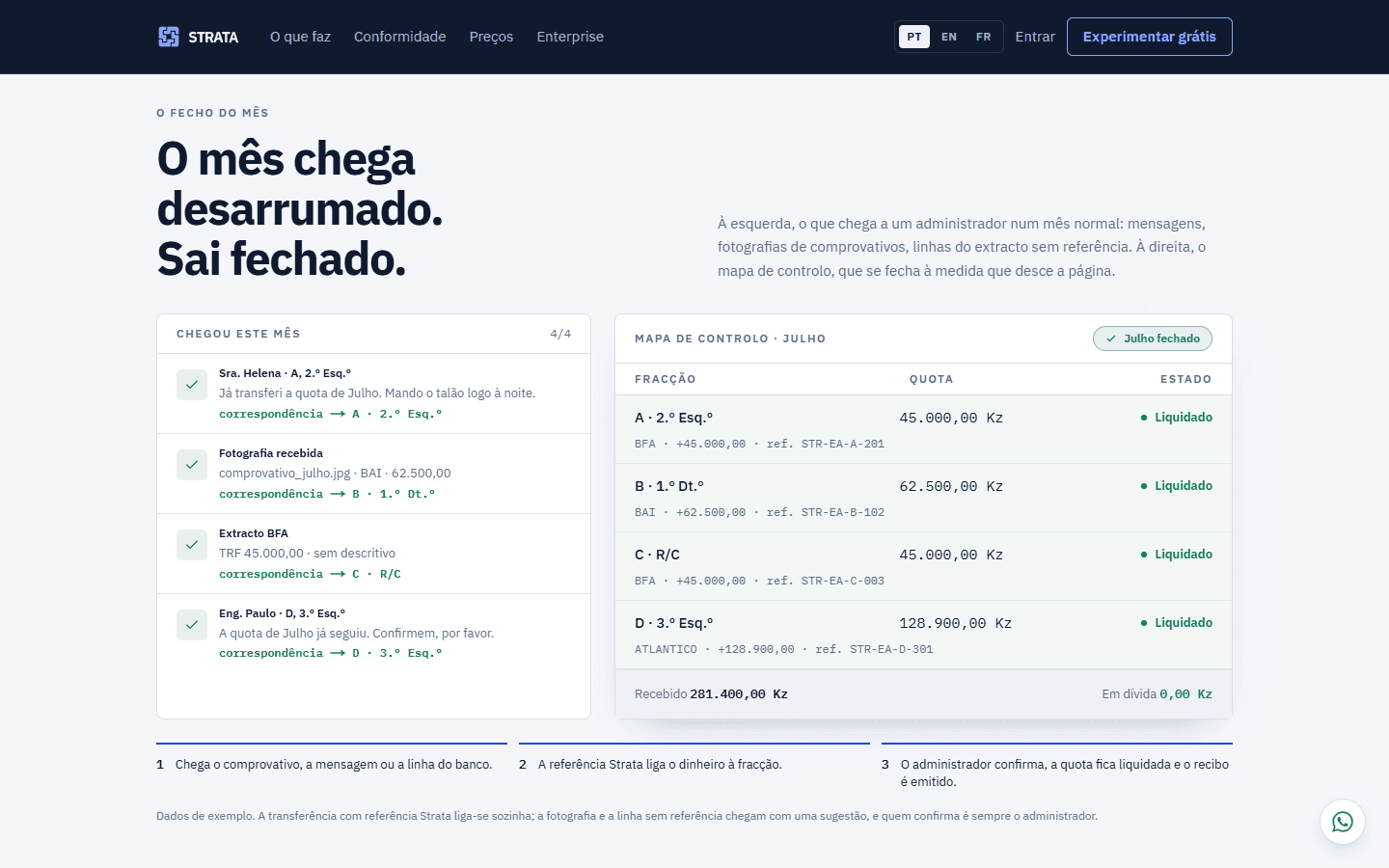Click the checkmark beside Eng. Paulo message
The width and height of the screenshot is (1389, 868).
[192, 625]
